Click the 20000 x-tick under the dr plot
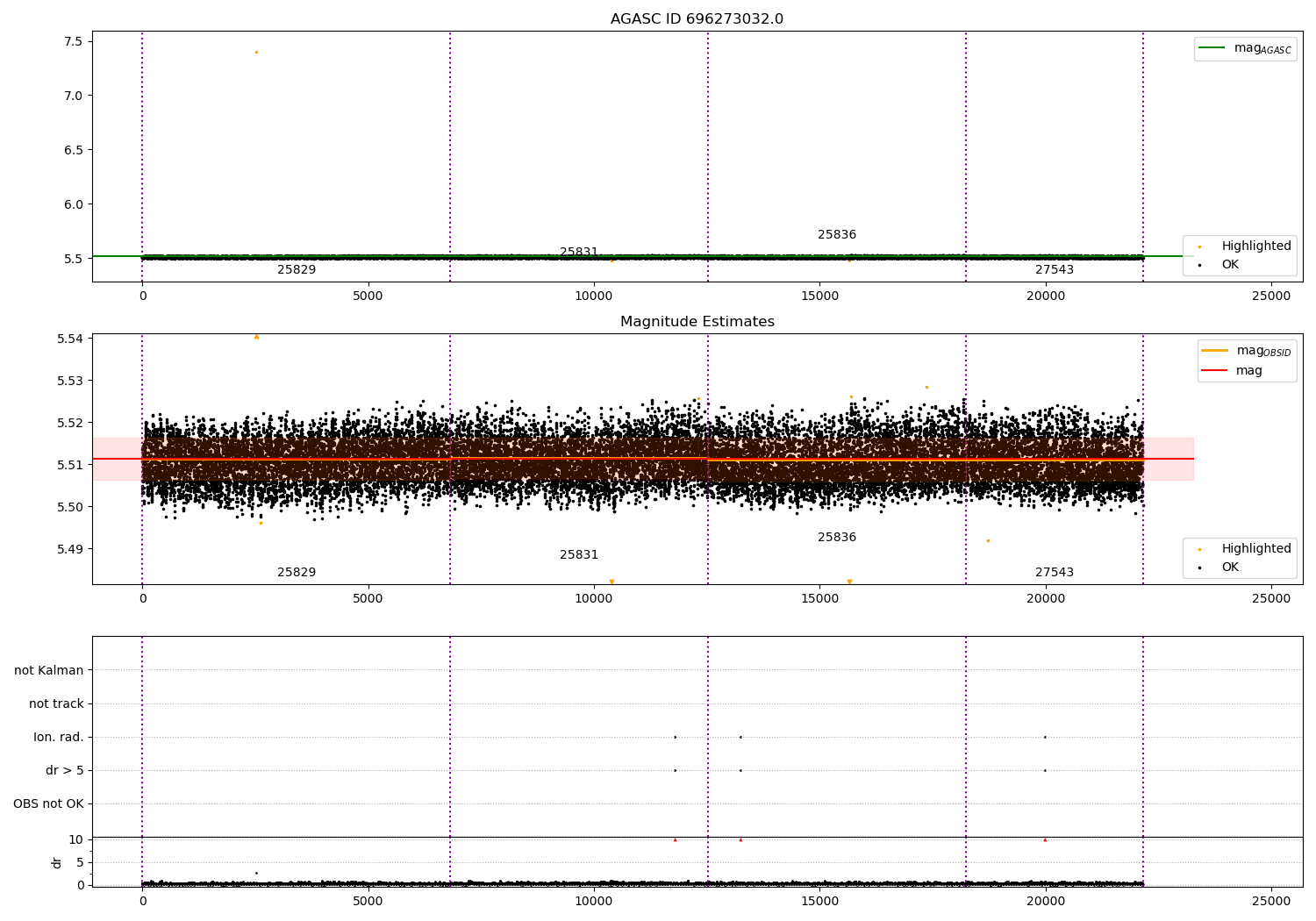Screen dimensions: 1316x921 point(1046,901)
